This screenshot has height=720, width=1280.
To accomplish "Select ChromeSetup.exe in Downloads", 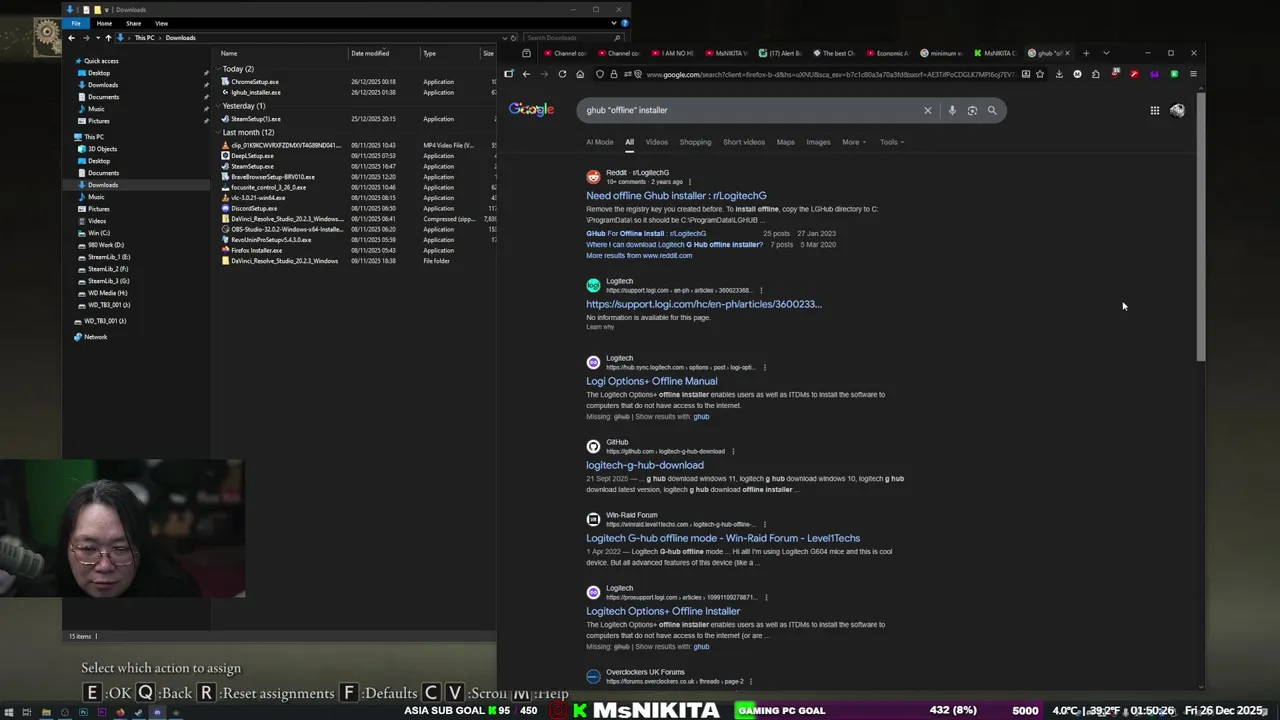I will (x=255, y=82).
